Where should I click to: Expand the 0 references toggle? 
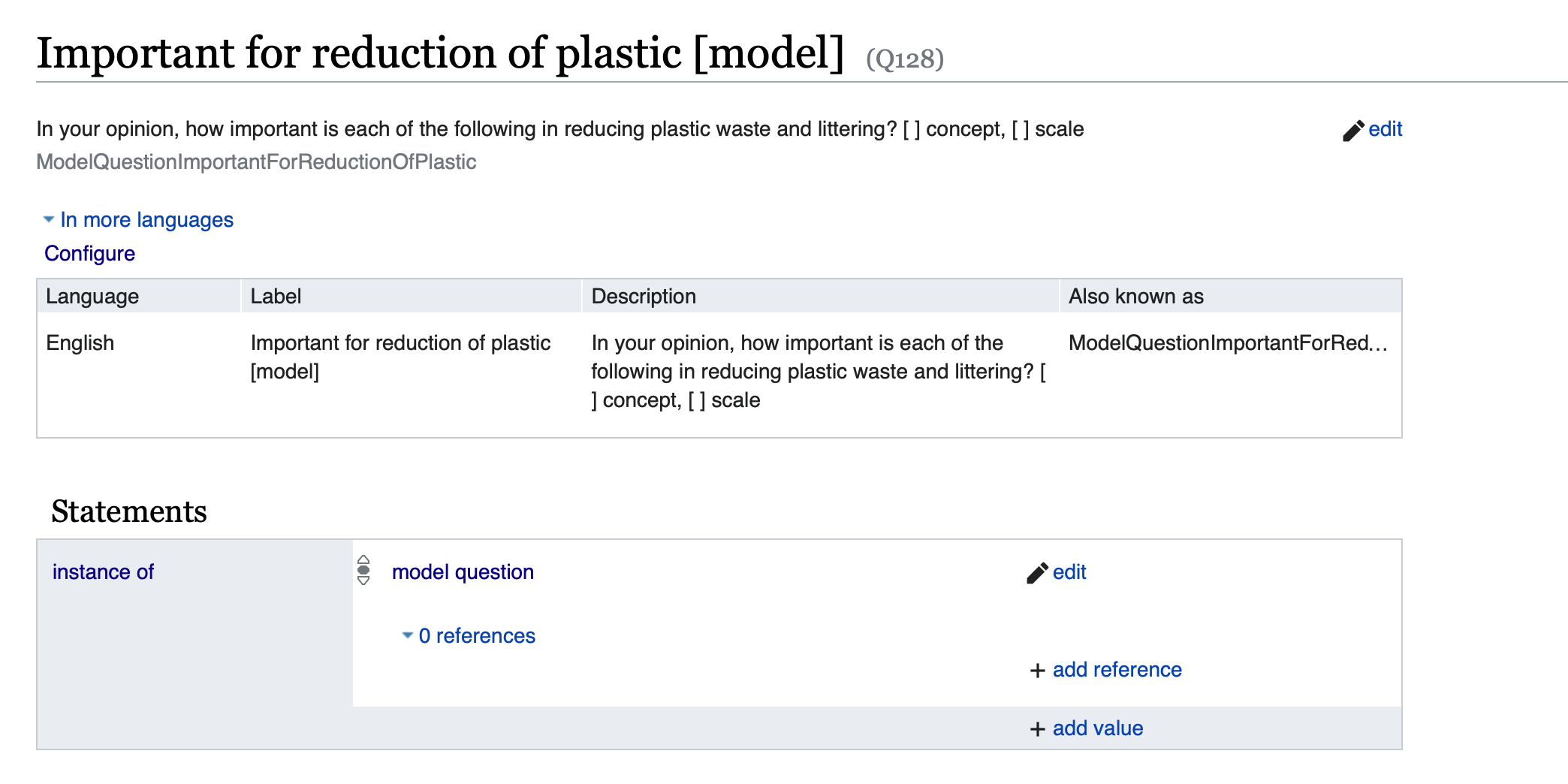coord(408,635)
